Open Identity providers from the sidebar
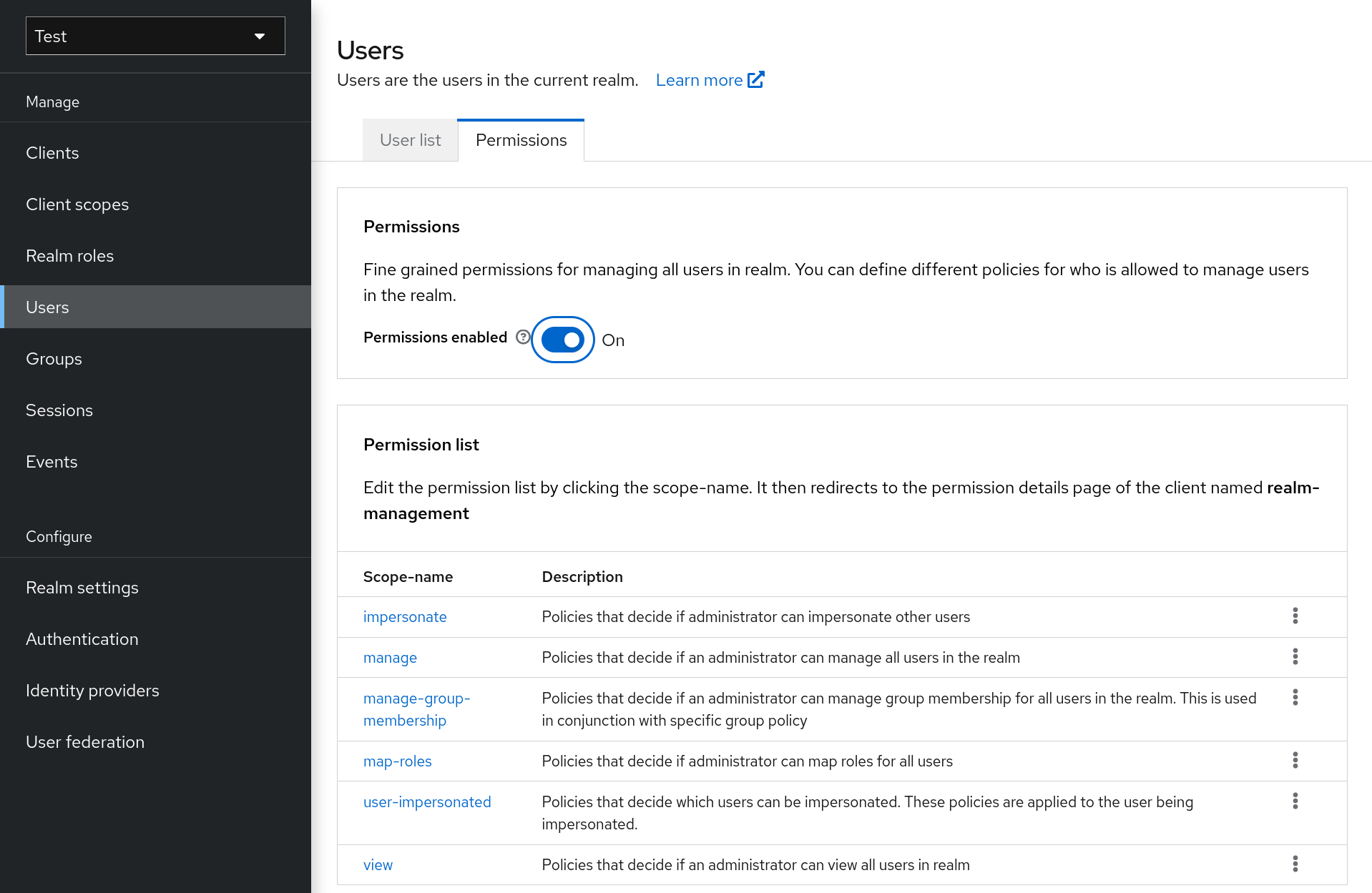The height and width of the screenshot is (893, 1372). 92,690
